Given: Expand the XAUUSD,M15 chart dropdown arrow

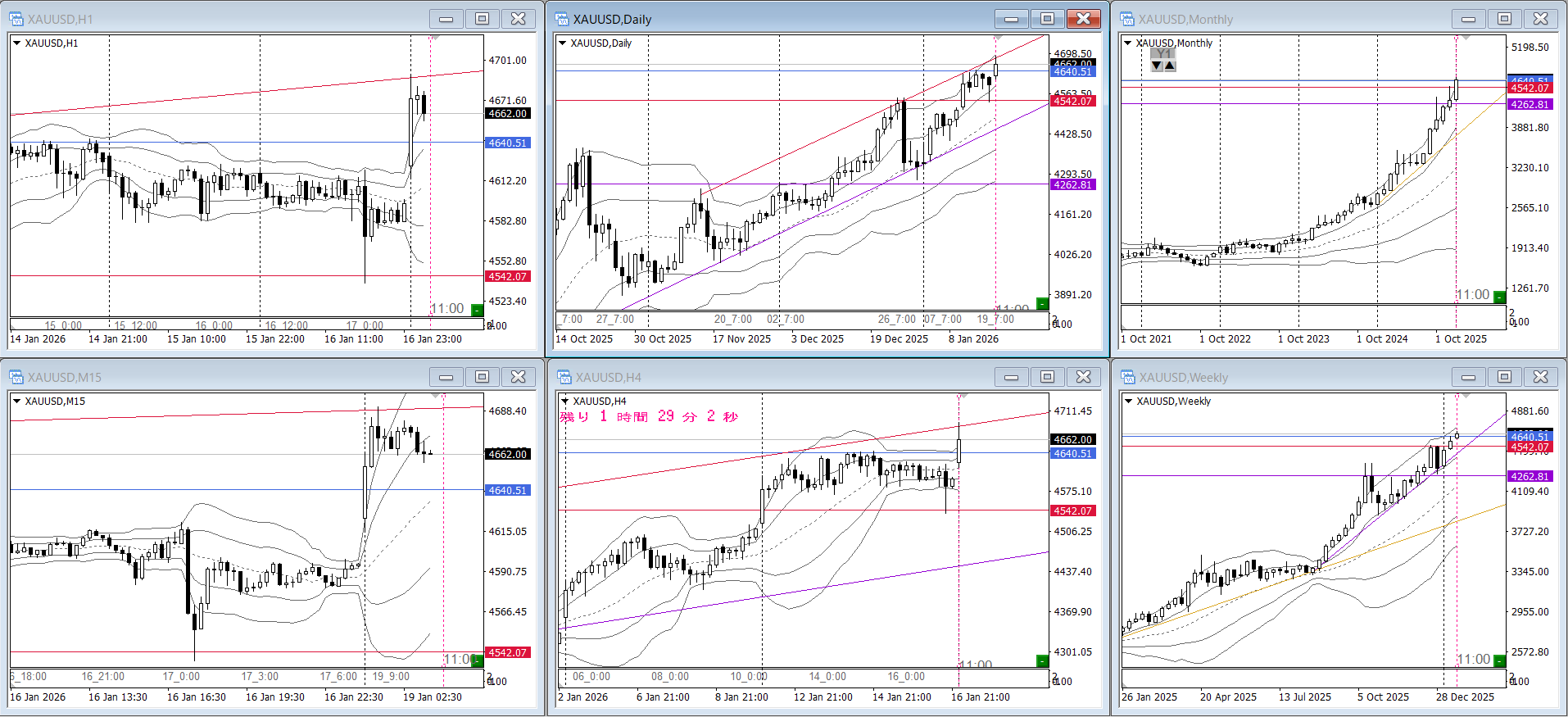Looking at the screenshot, I should click(16, 402).
